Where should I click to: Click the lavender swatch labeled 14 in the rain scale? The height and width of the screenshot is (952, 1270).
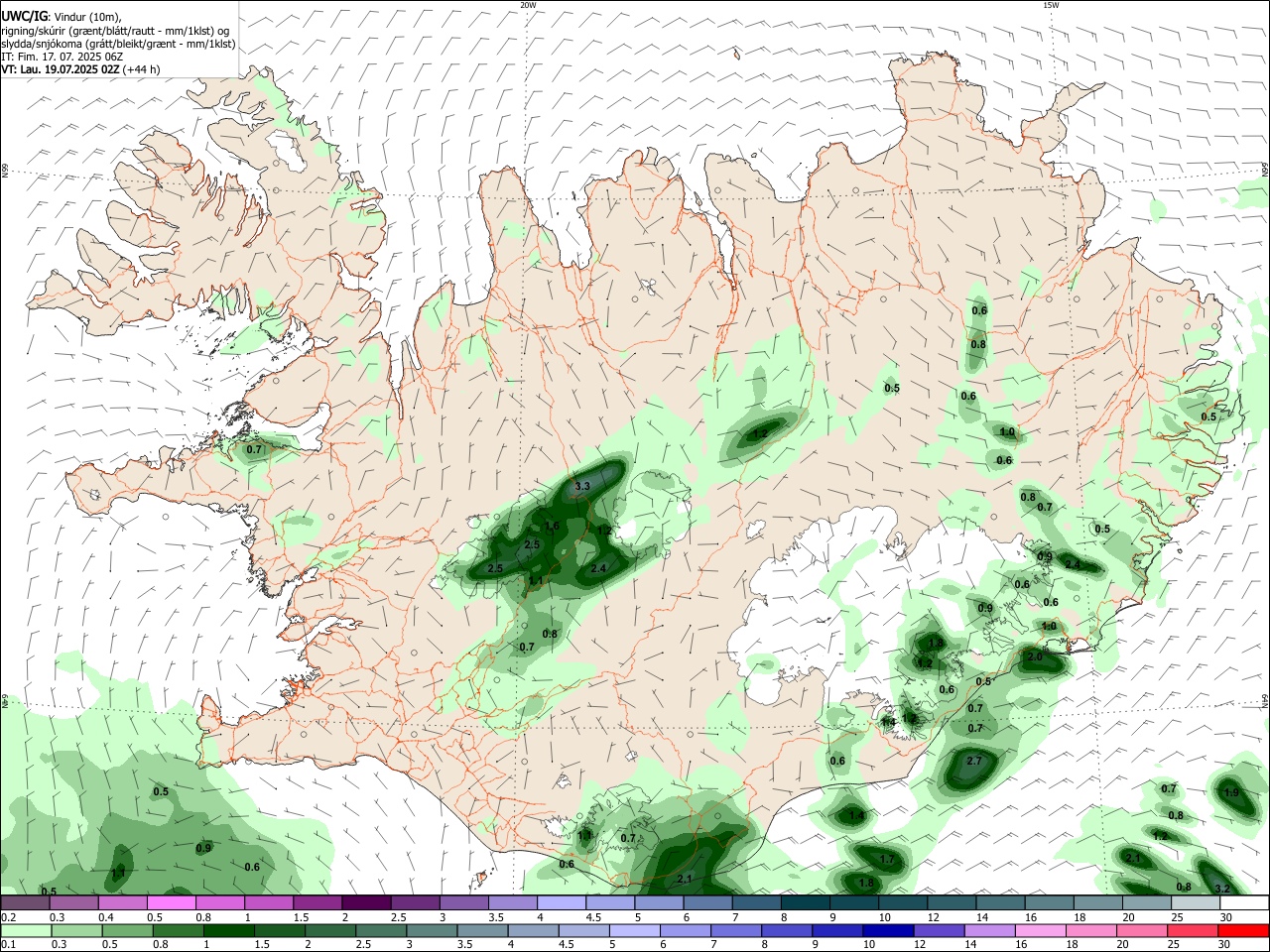click(x=989, y=931)
